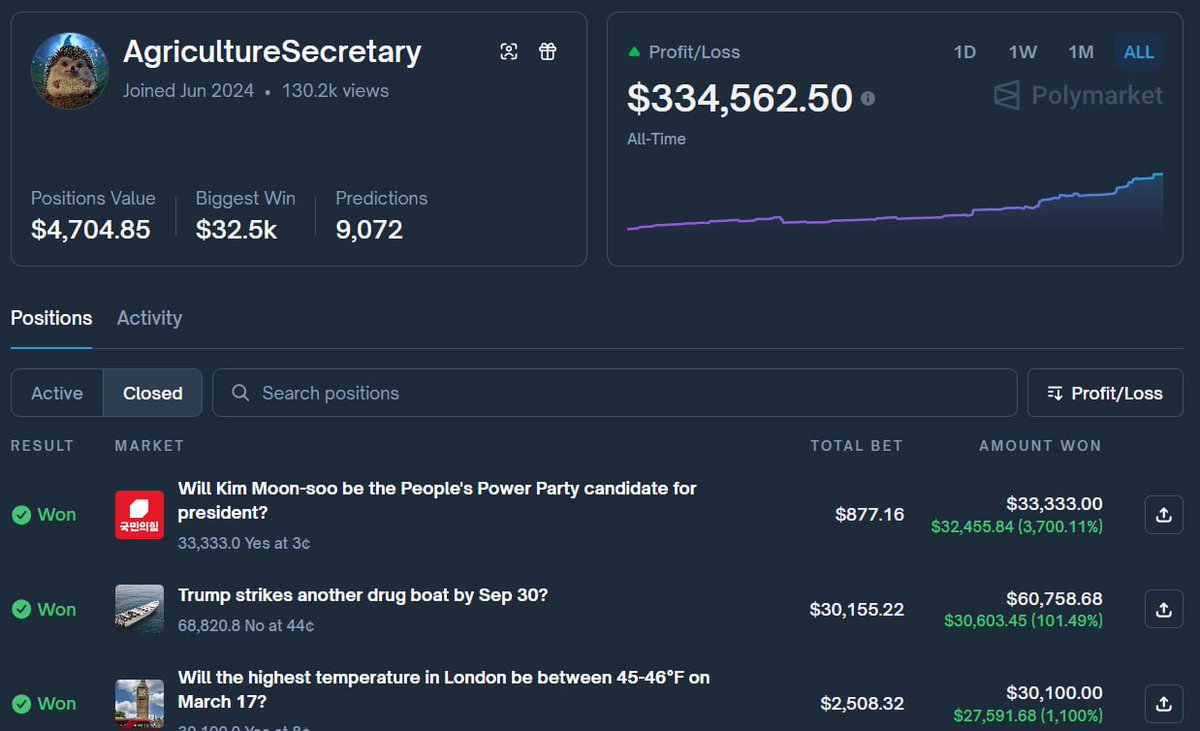Open the Kim Moon-soo candidate market link
1200x731 pixels.
pyautogui.click(x=437, y=500)
